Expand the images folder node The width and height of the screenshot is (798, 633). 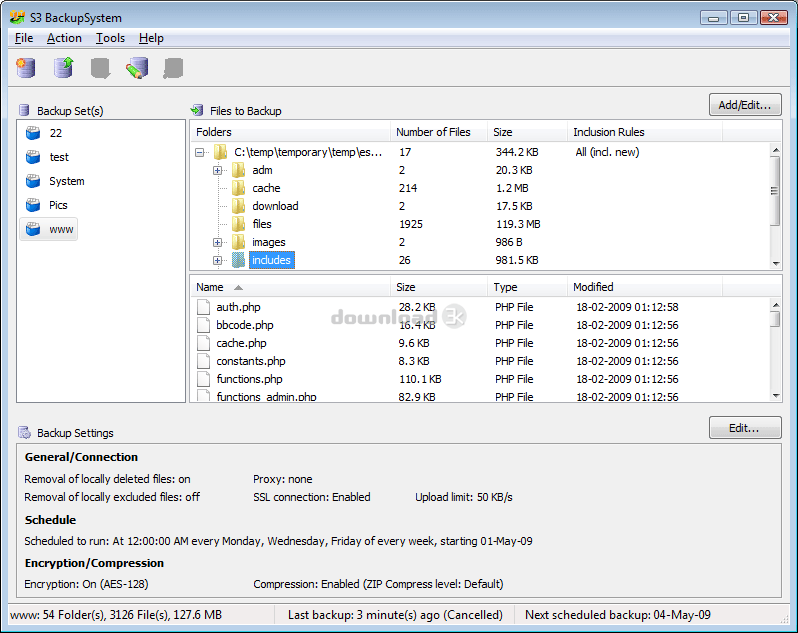tap(217, 242)
